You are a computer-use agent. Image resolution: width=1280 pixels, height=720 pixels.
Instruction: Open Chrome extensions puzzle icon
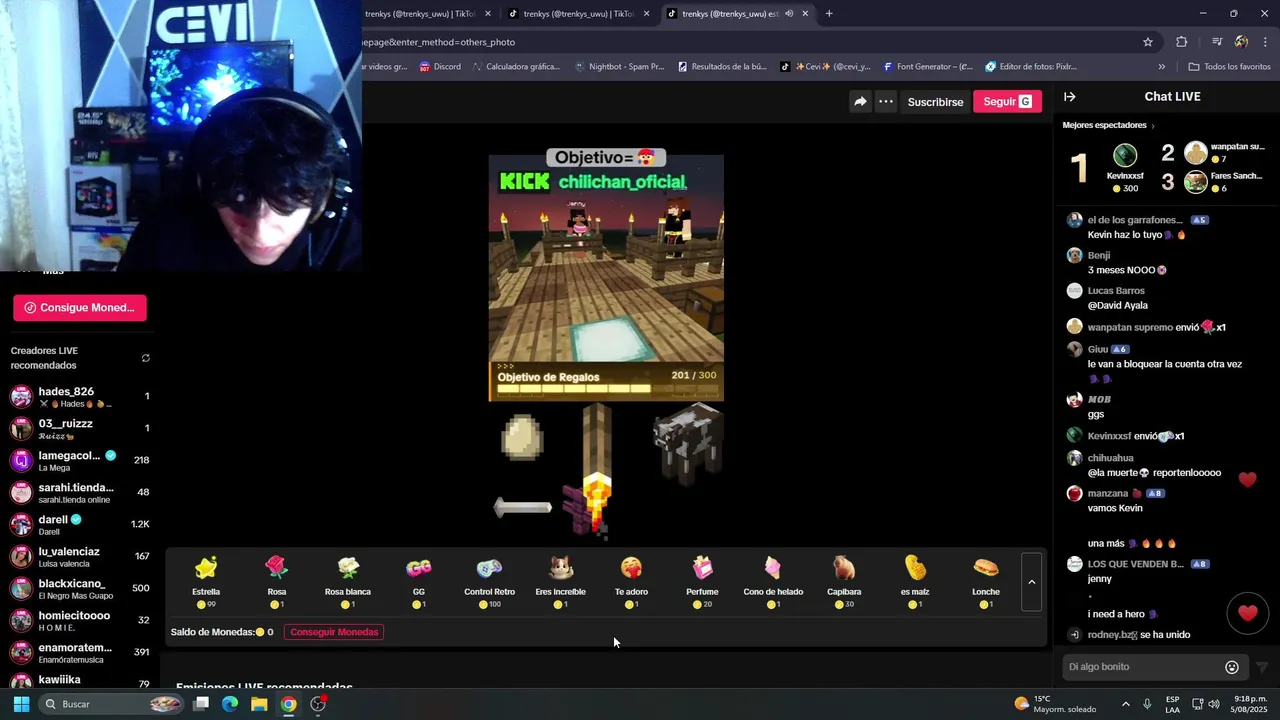[x=1182, y=42]
